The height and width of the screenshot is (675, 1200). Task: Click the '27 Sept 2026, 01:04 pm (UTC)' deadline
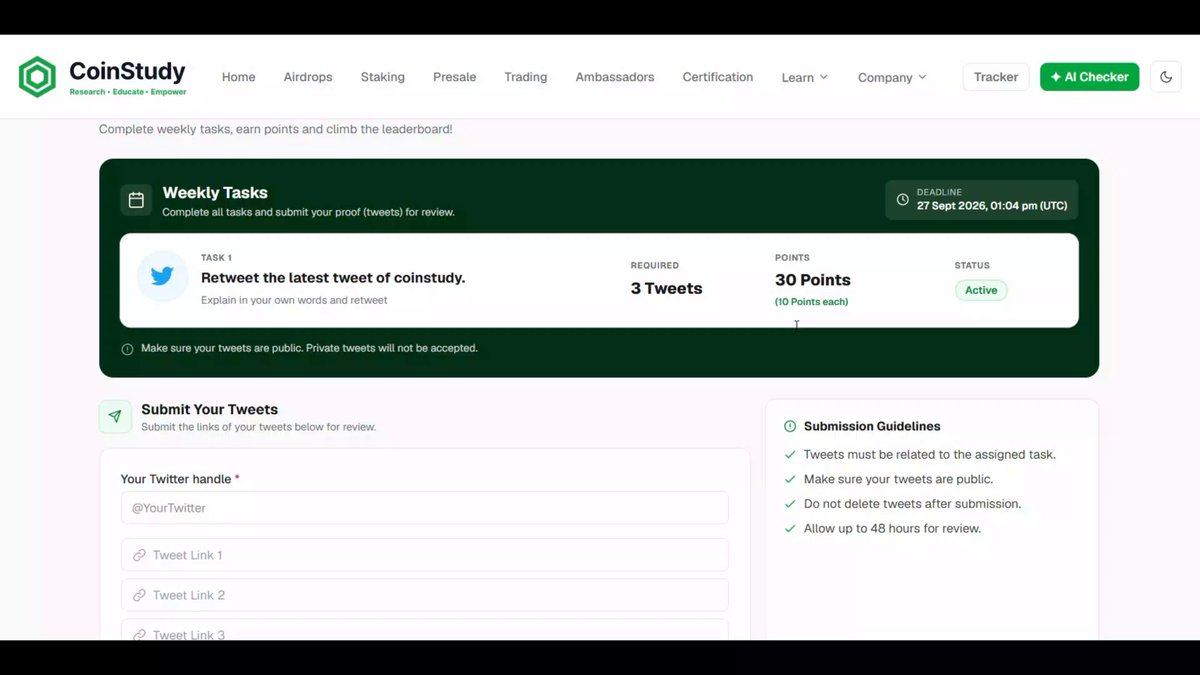[x=992, y=206]
